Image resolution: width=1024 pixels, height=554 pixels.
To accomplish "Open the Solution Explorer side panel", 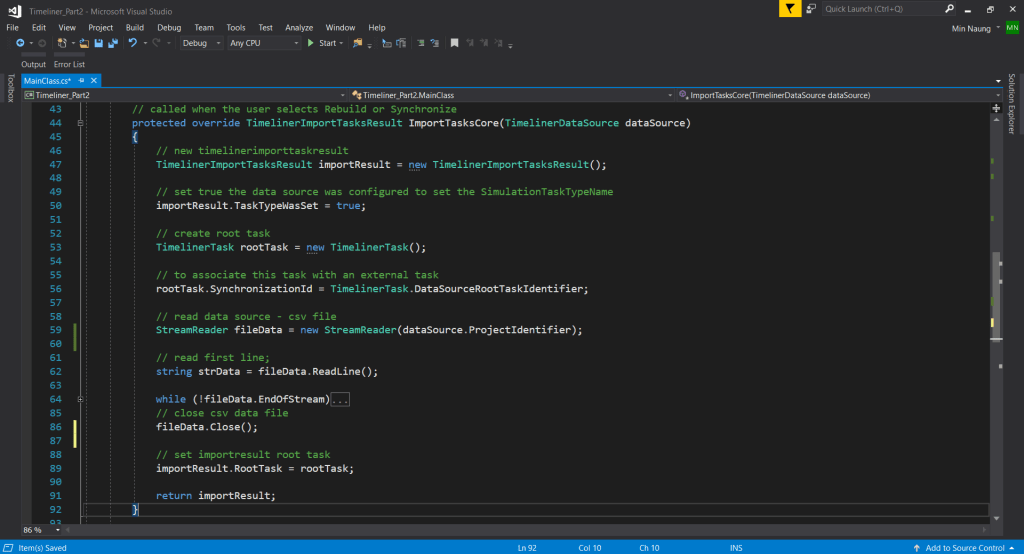I will pyautogui.click(x=1011, y=105).
